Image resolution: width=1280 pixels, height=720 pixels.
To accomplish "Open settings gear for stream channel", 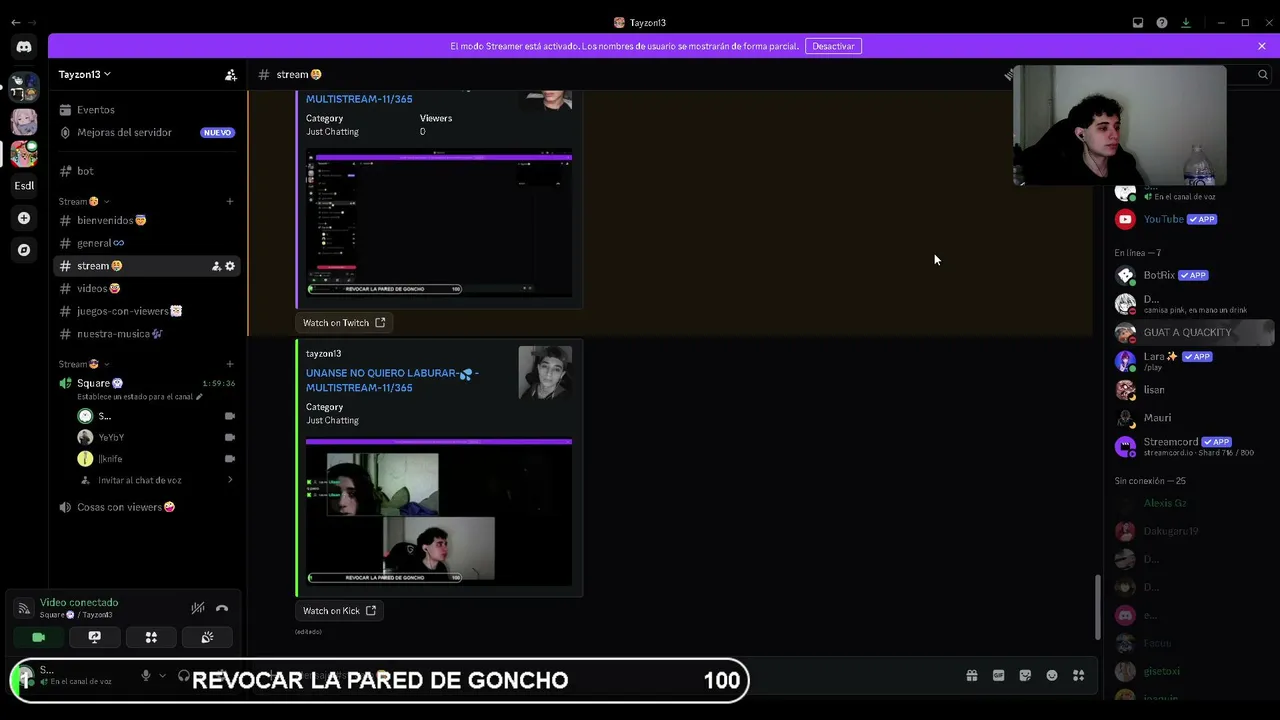I will [x=230, y=266].
